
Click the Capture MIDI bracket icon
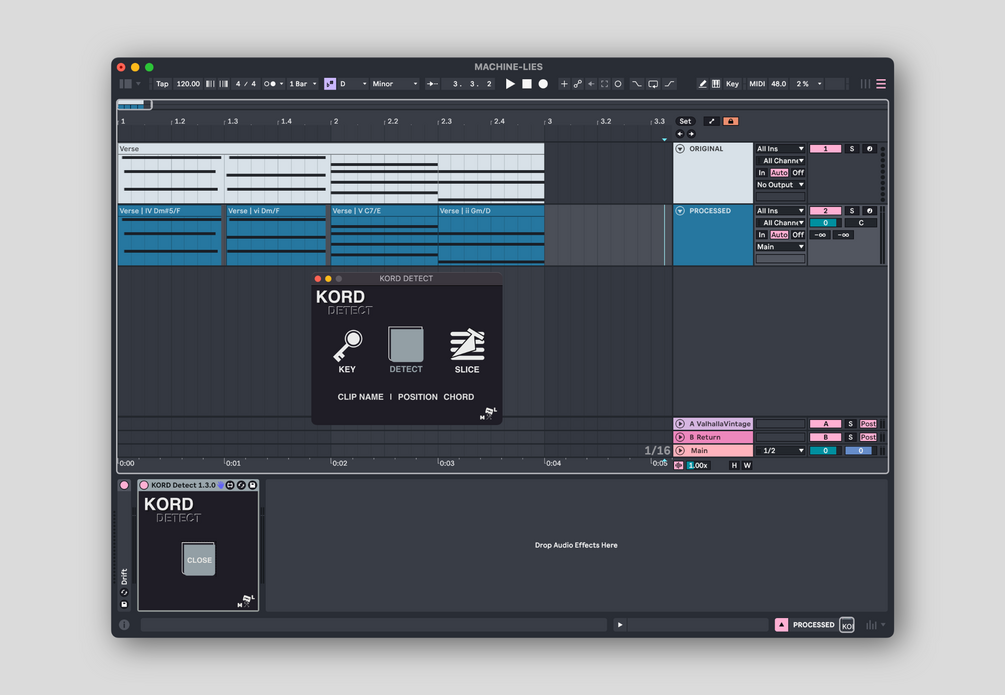[604, 84]
